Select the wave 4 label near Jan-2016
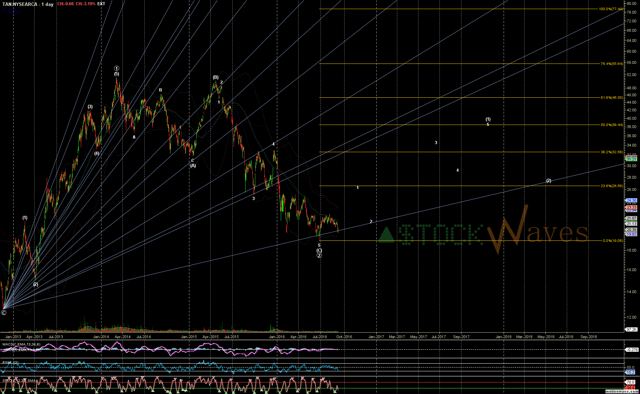The width and height of the screenshot is (640, 394). click(x=273, y=144)
